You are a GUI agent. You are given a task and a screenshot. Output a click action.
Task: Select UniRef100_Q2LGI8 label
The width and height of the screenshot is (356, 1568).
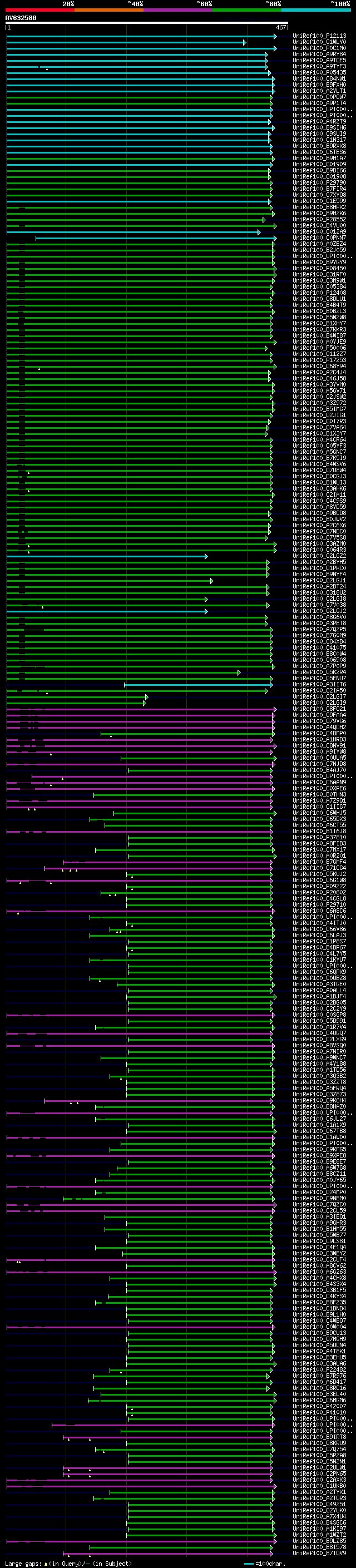click(x=319, y=598)
